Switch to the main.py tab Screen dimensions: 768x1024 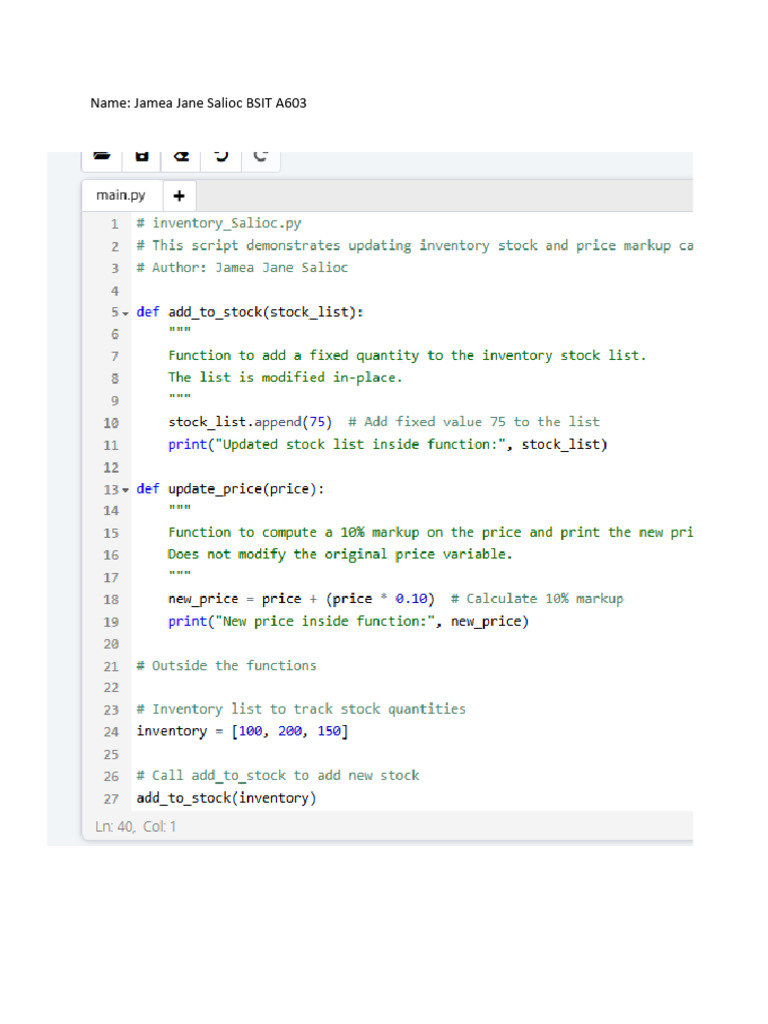click(x=119, y=195)
